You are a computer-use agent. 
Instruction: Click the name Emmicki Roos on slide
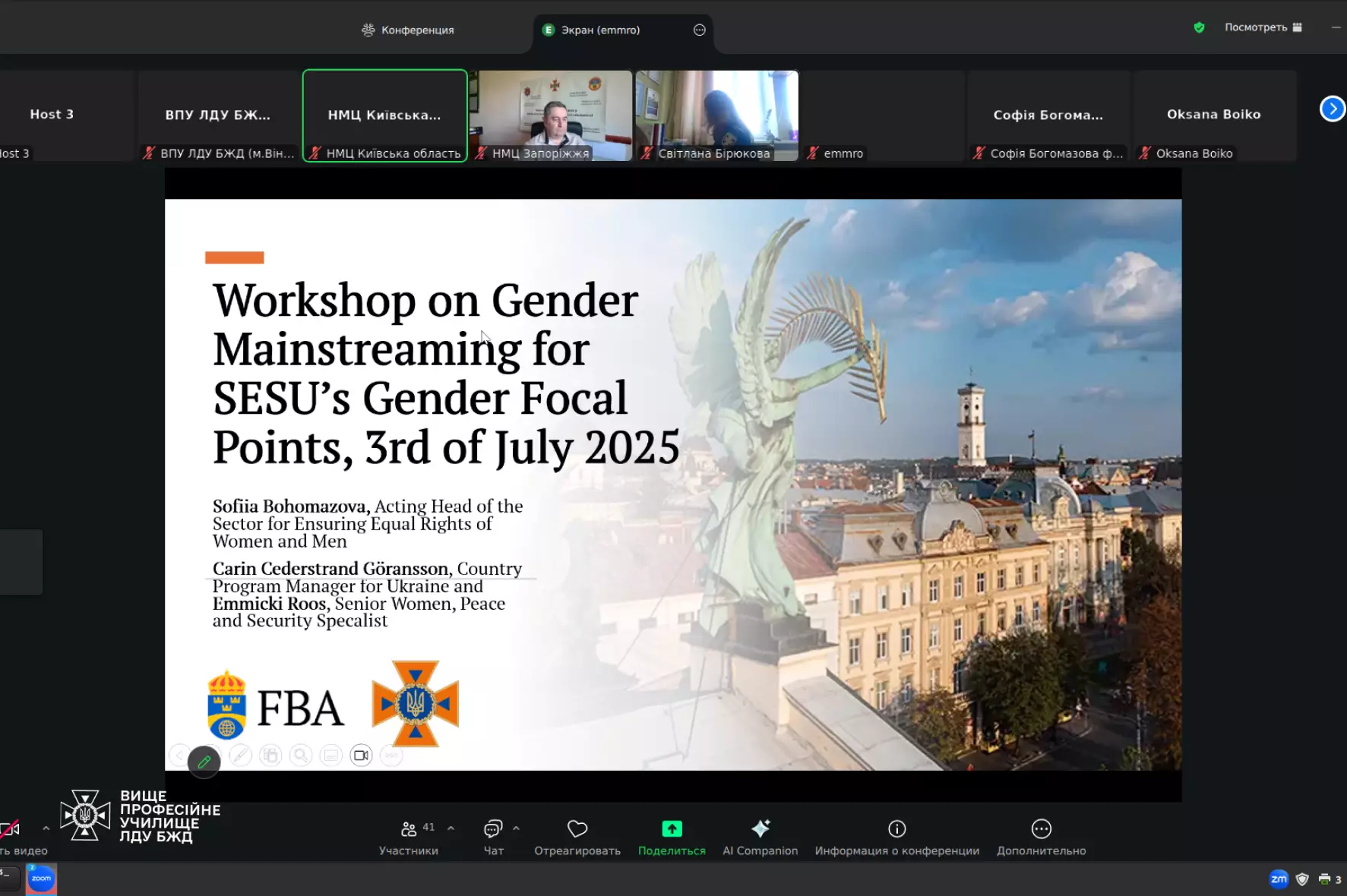click(269, 604)
